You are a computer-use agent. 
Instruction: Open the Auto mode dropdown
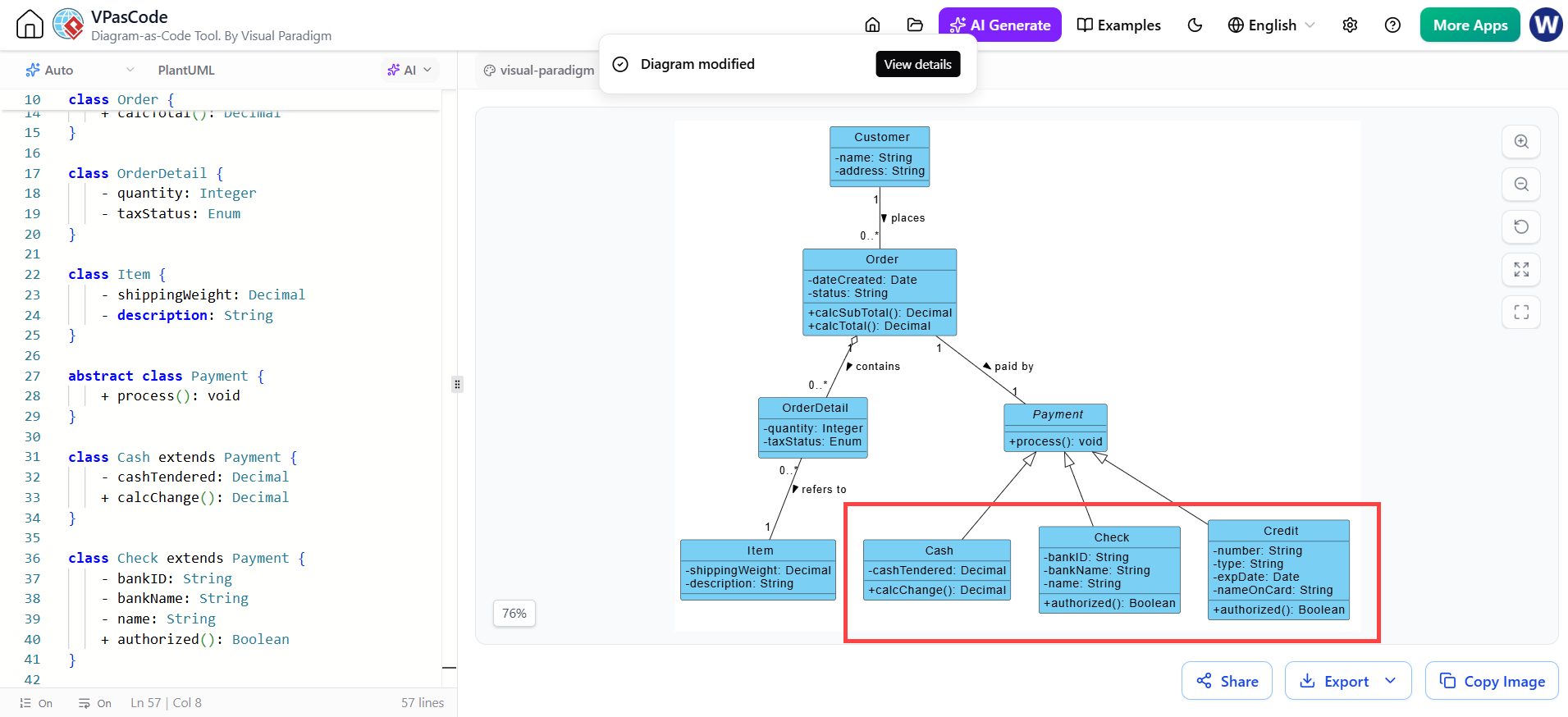[80, 70]
